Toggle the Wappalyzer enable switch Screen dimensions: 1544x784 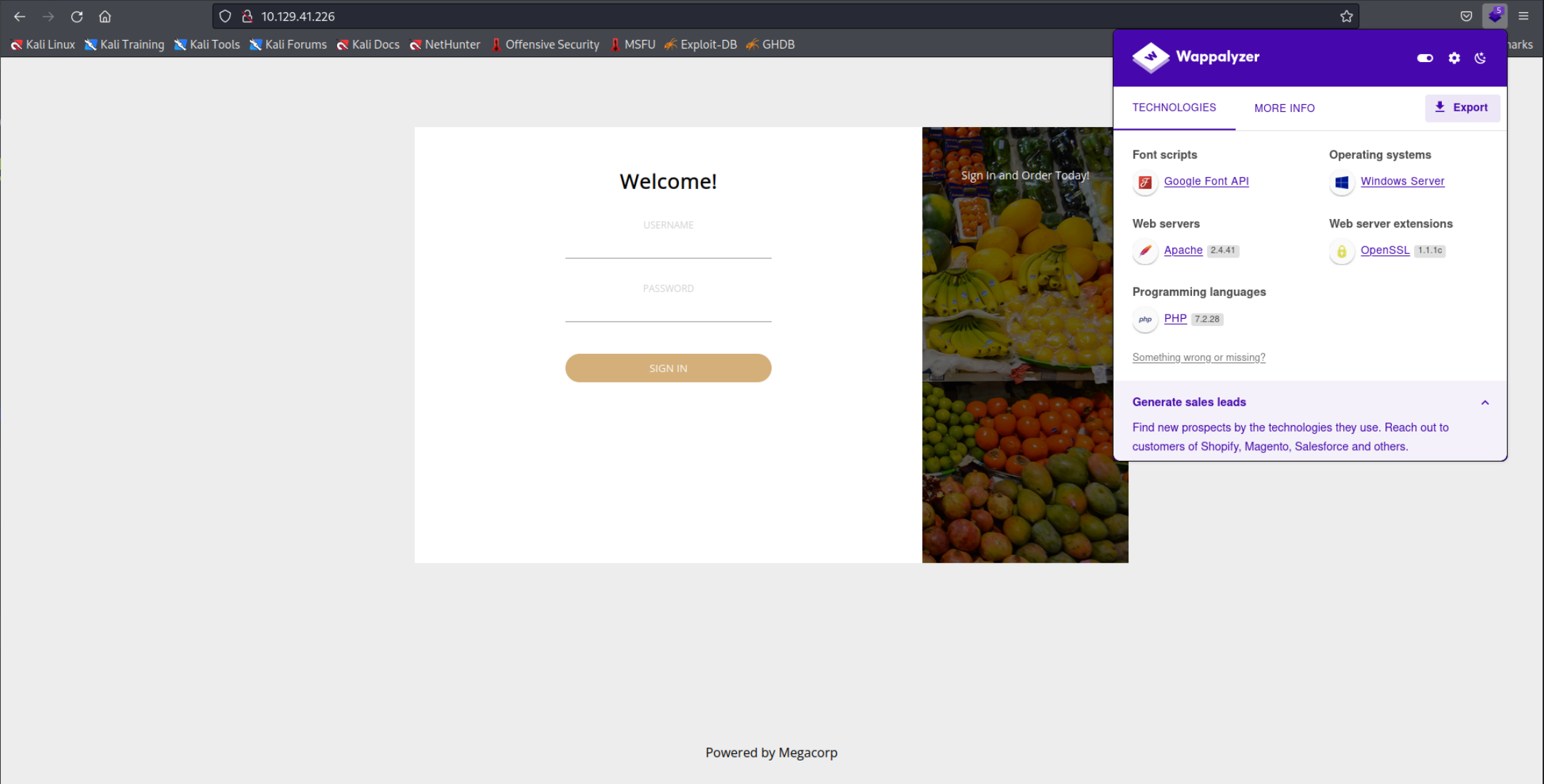(x=1425, y=58)
